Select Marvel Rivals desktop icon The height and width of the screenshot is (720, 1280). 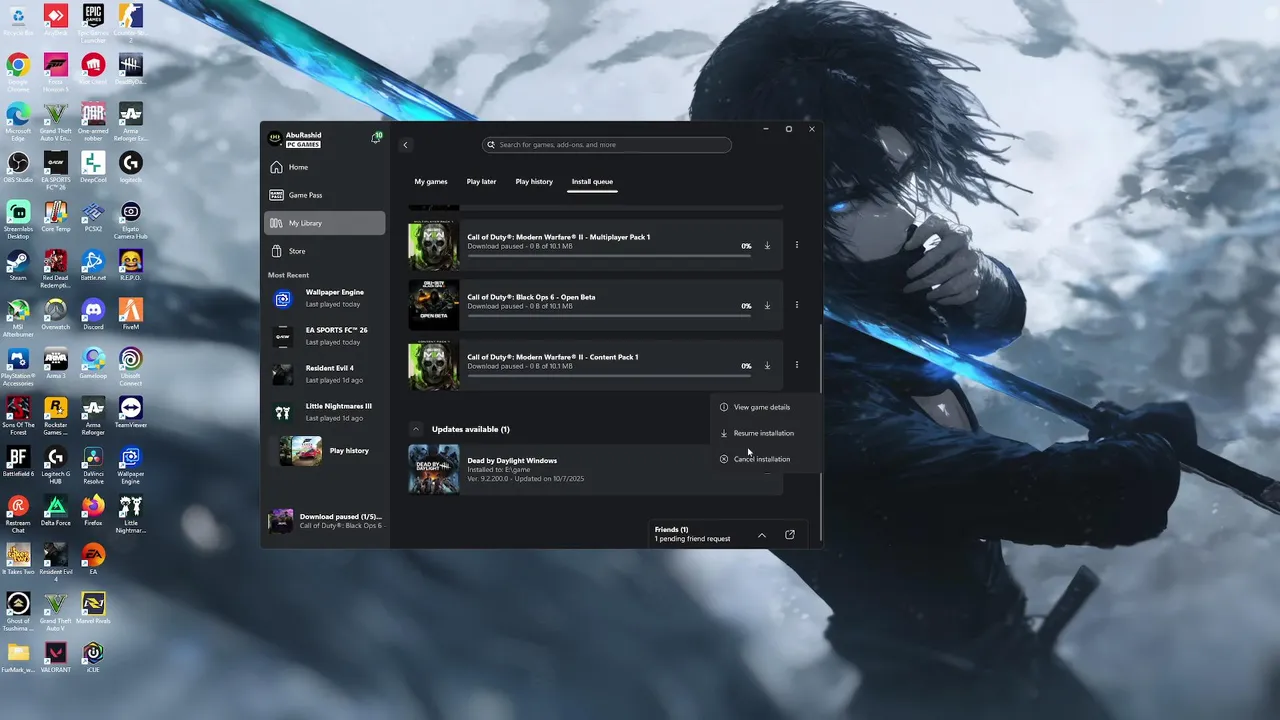coord(93,610)
